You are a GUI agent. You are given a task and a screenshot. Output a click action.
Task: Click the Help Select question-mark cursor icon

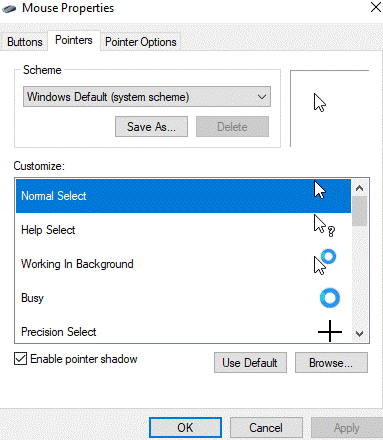click(x=324, y=226)
